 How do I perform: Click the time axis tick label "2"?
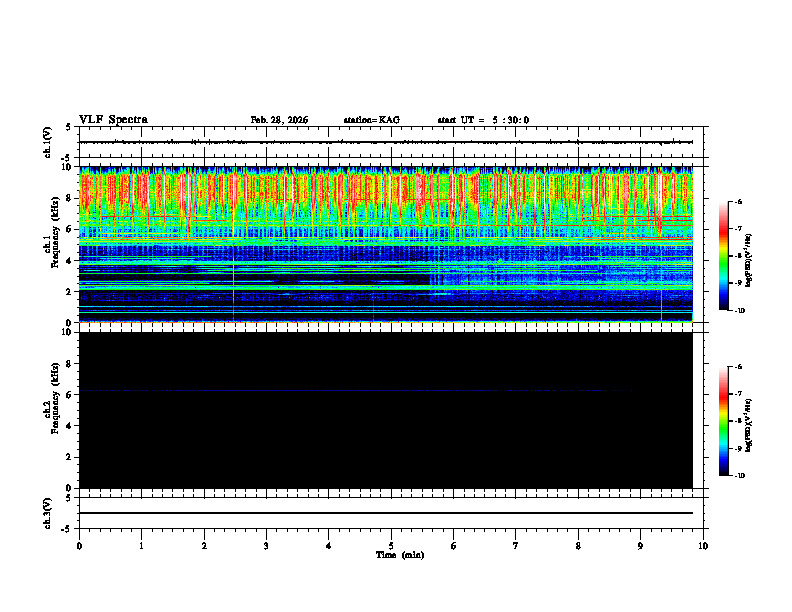[x=204, y=546]
